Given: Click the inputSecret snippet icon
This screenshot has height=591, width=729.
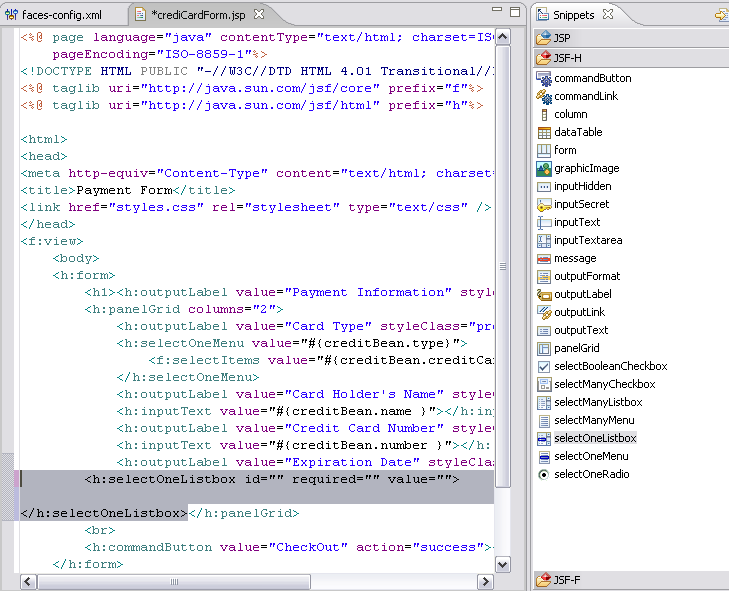Looking at the screenshot, I should pyautogui.click(x=544, y=204).
